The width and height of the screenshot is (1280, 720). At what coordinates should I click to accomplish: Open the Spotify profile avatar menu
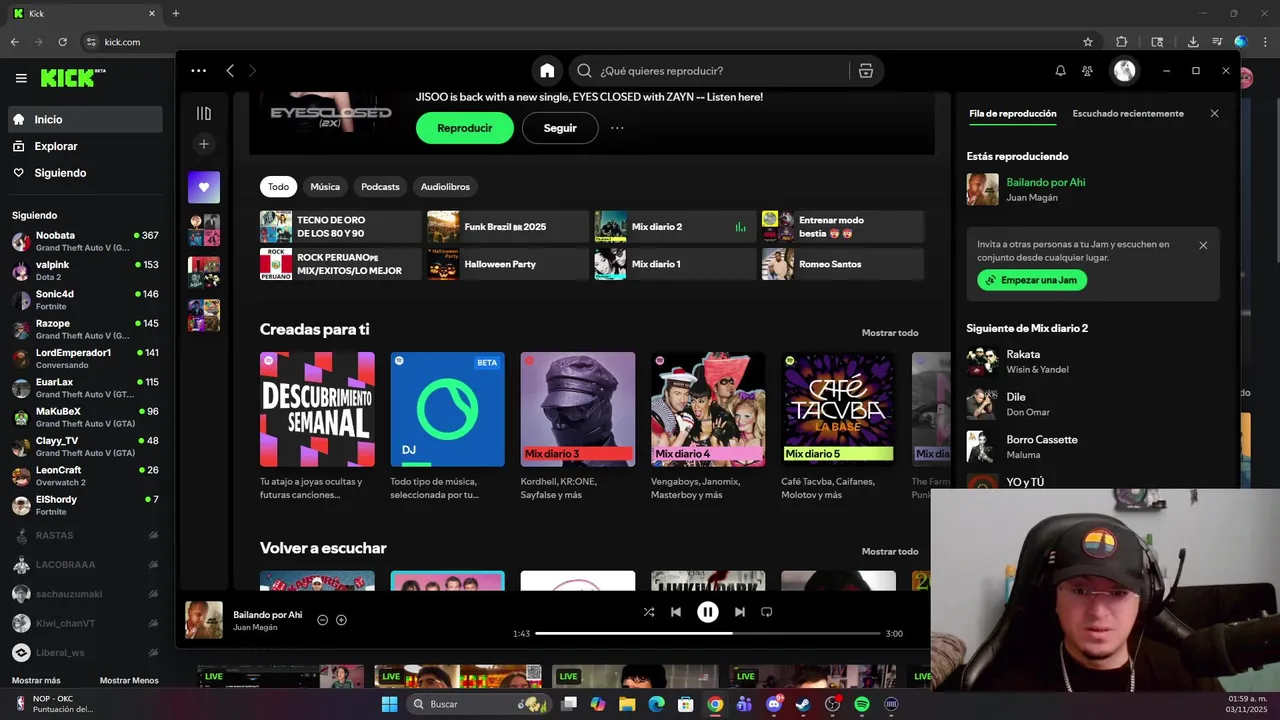1125,71
